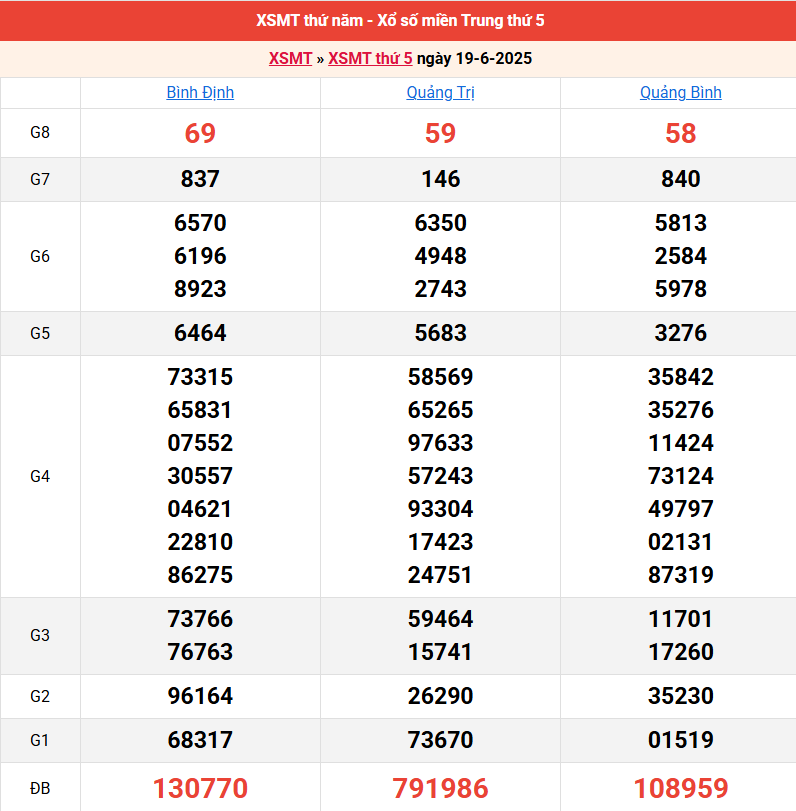Click the G8 result 58 for Quảng Bình
The height and width of the screenshot is (811, 796).
coord(680,133)
